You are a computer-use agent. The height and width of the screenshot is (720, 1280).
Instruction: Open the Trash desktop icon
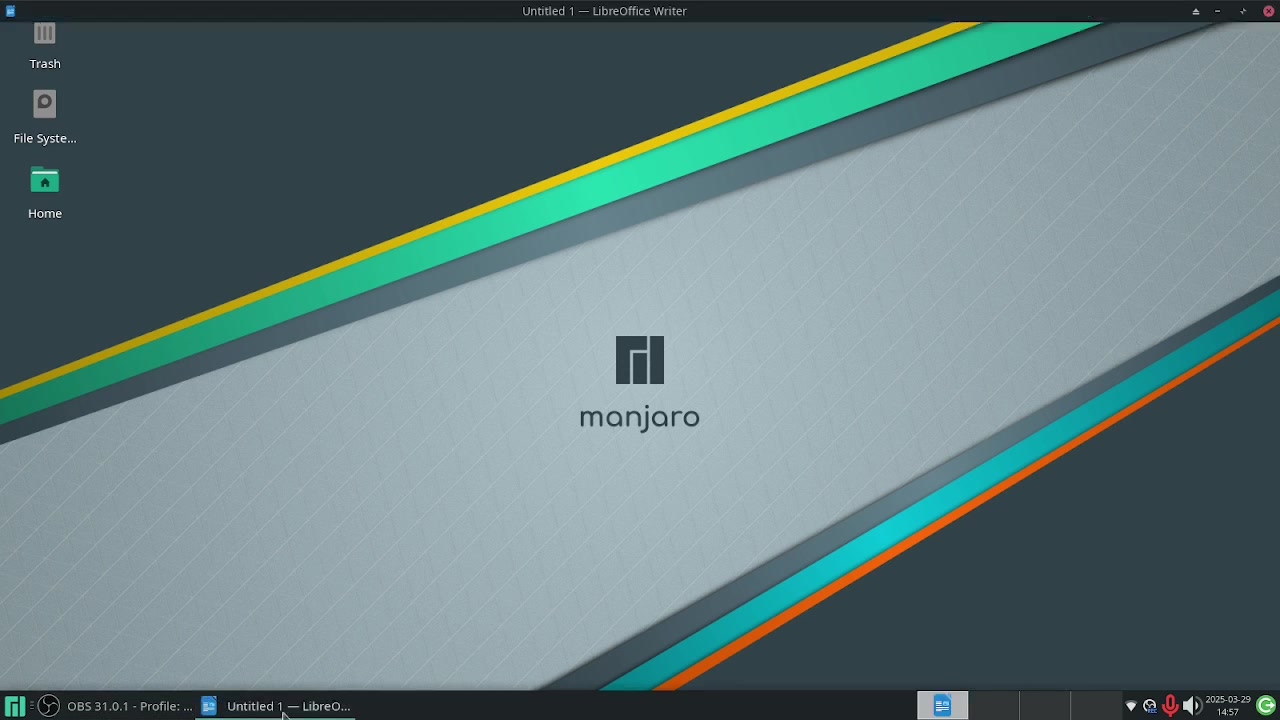click(x=44, y=40)
